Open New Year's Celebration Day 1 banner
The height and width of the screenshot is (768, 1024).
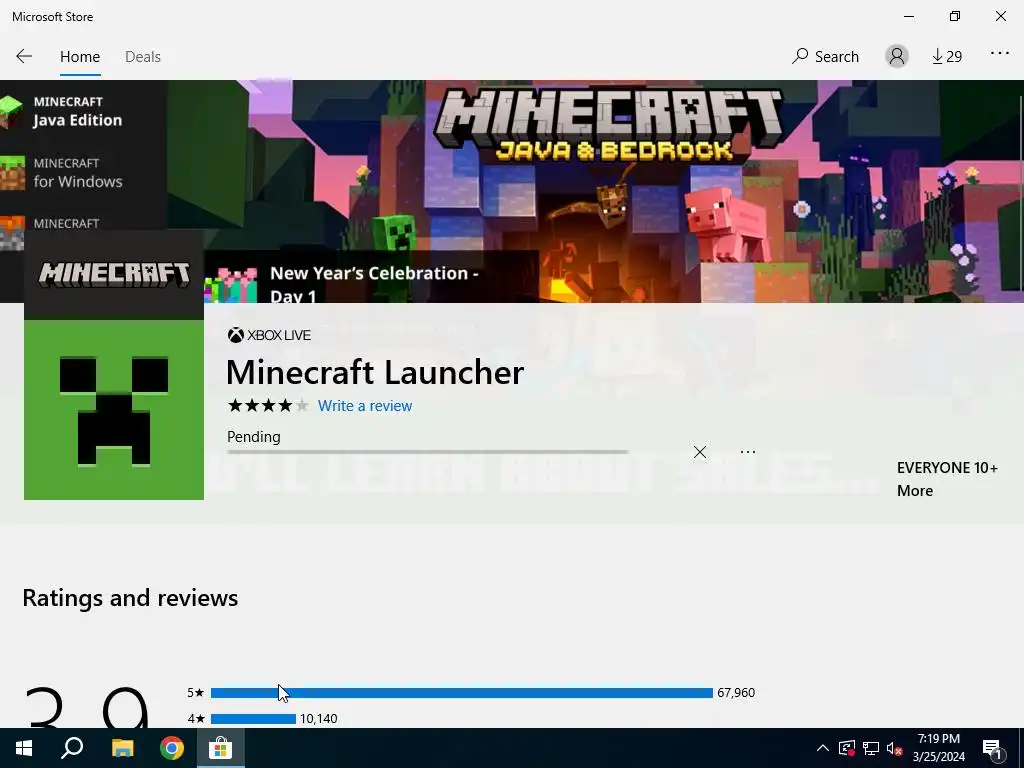click(x=371, y=277)
